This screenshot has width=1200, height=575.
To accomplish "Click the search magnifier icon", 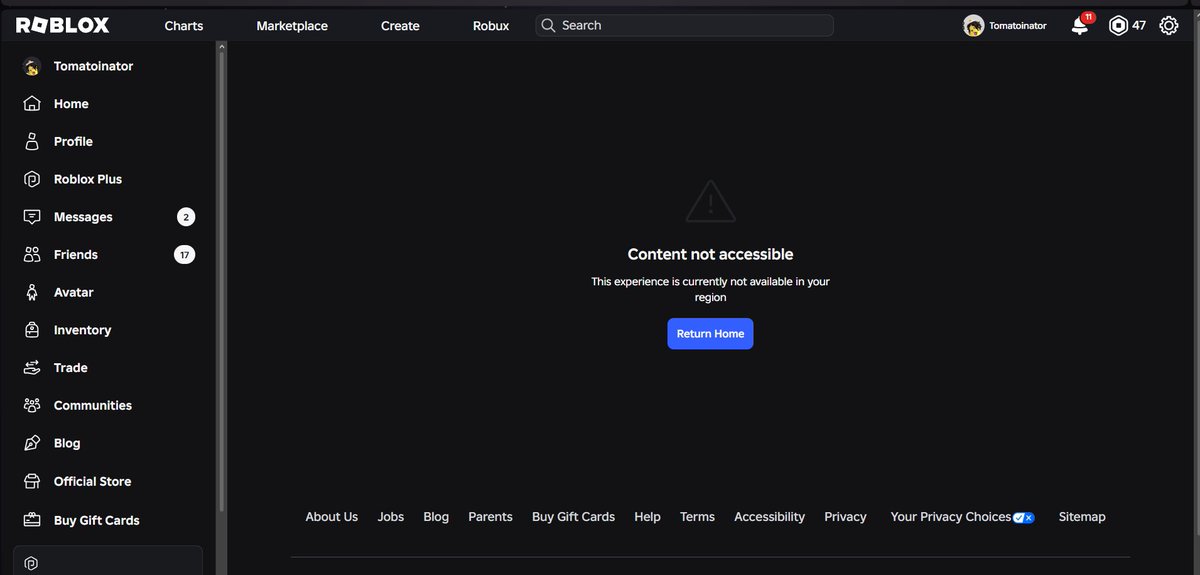I will click(547, 25).
